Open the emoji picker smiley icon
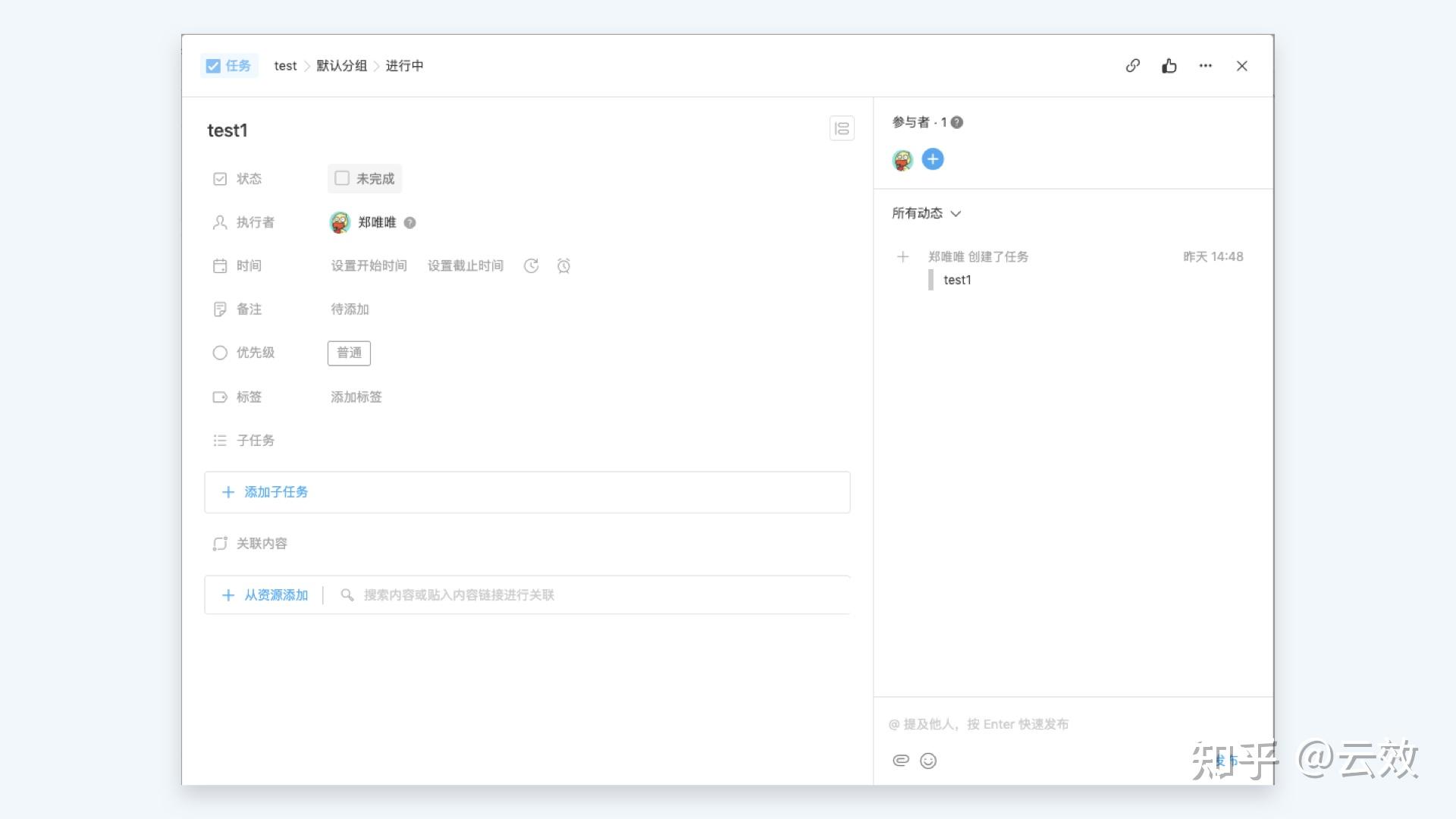Image resolution: width=1456 pixels, height=819 pixels. click(x=928, y=761)
